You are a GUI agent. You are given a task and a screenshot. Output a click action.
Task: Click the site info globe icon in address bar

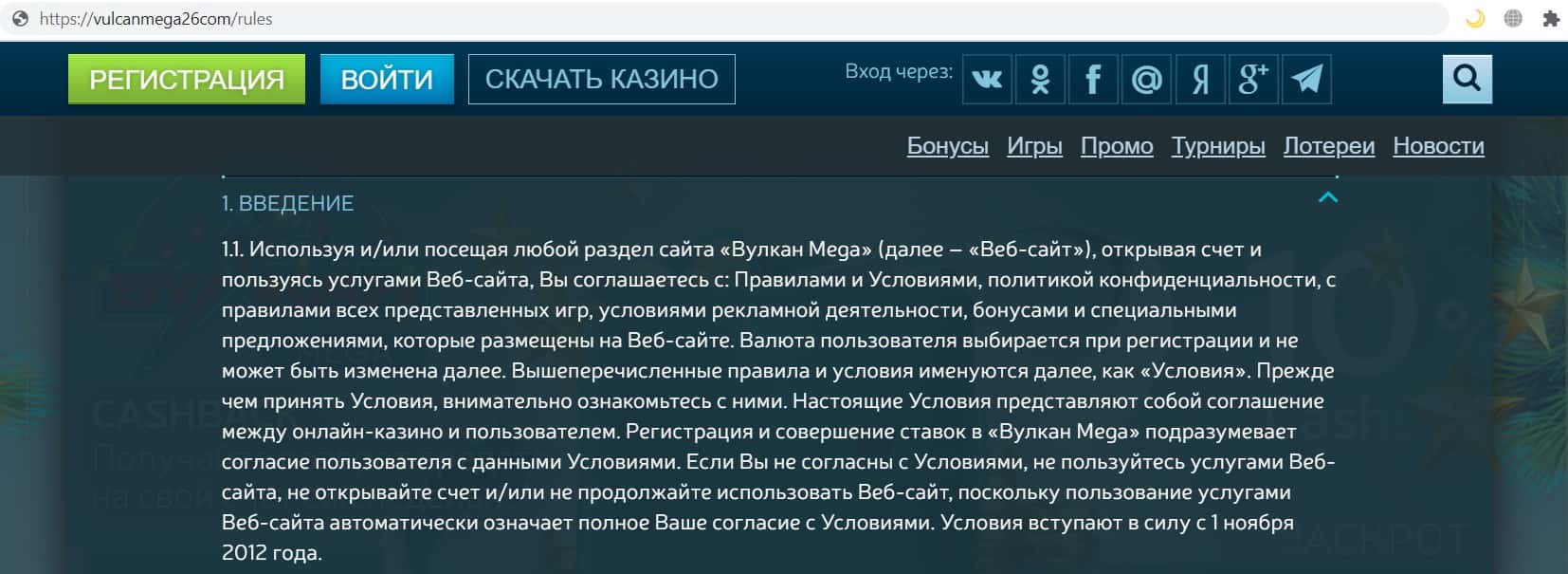click(x=20, y=19)
